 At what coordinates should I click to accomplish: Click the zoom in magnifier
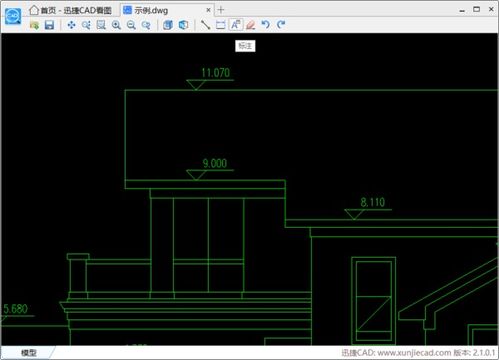pyautogui.click(x=116, y=25)
